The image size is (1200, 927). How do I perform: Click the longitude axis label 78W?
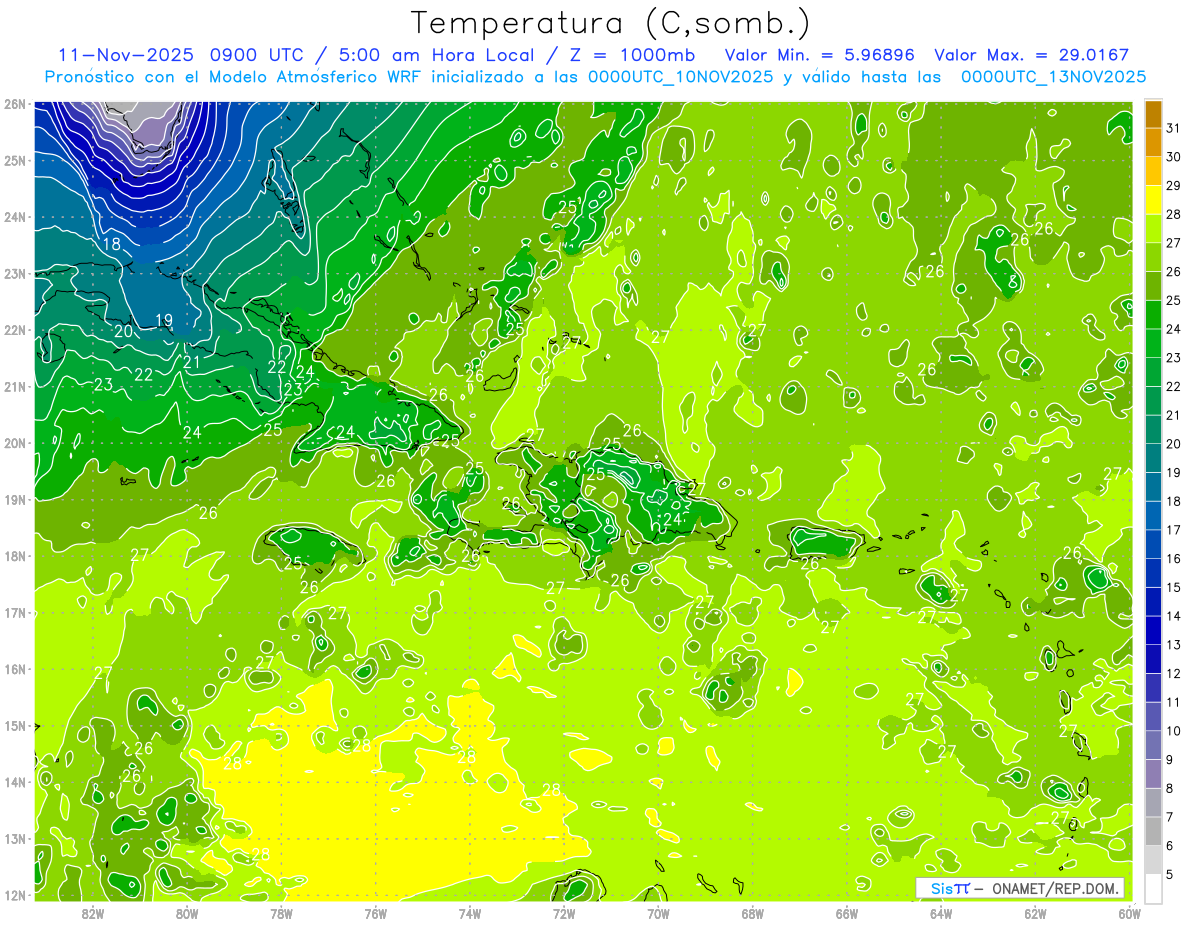click(x=281, y=913)
